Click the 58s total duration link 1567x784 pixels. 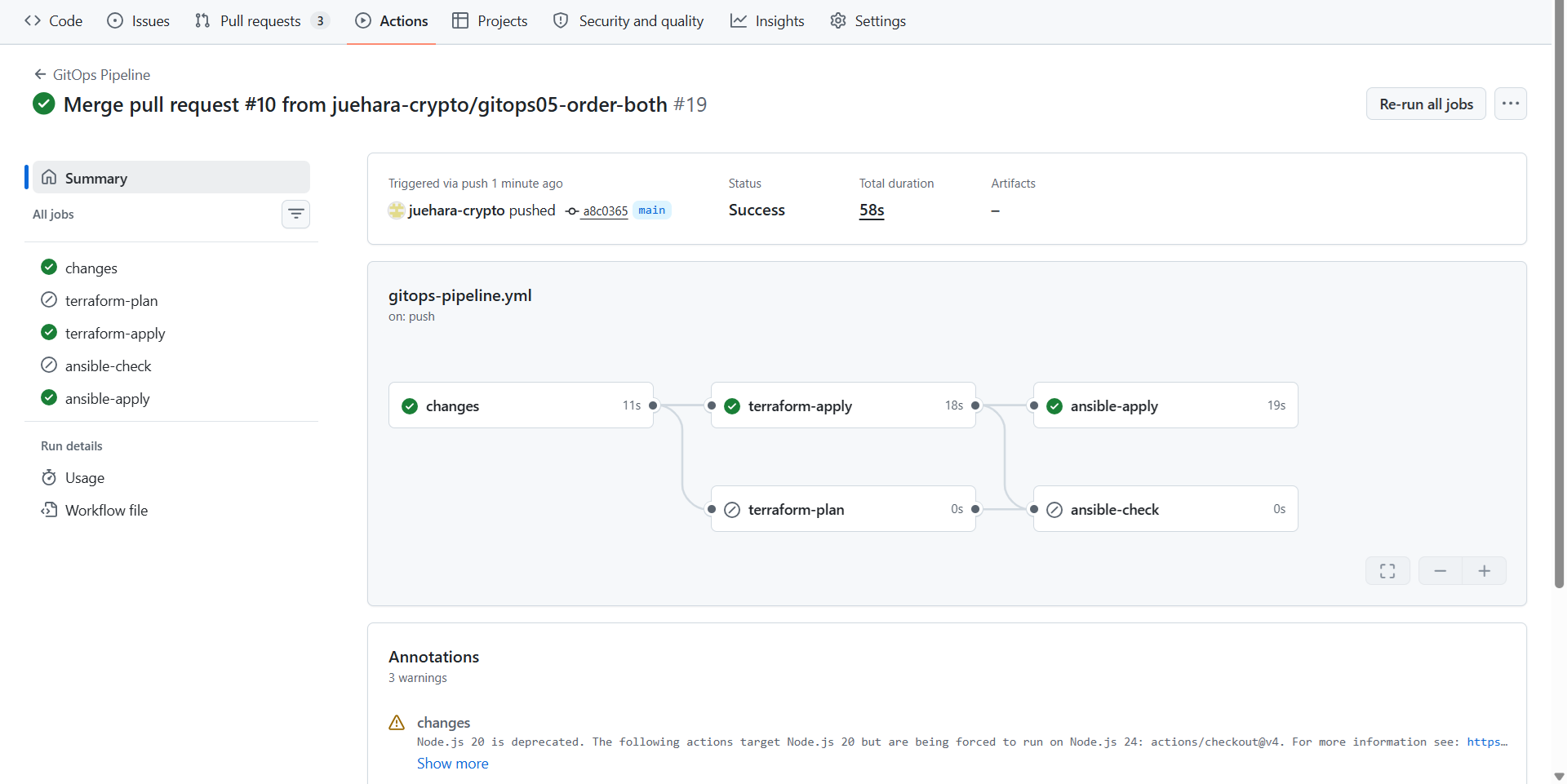click(x=872, y=210)
